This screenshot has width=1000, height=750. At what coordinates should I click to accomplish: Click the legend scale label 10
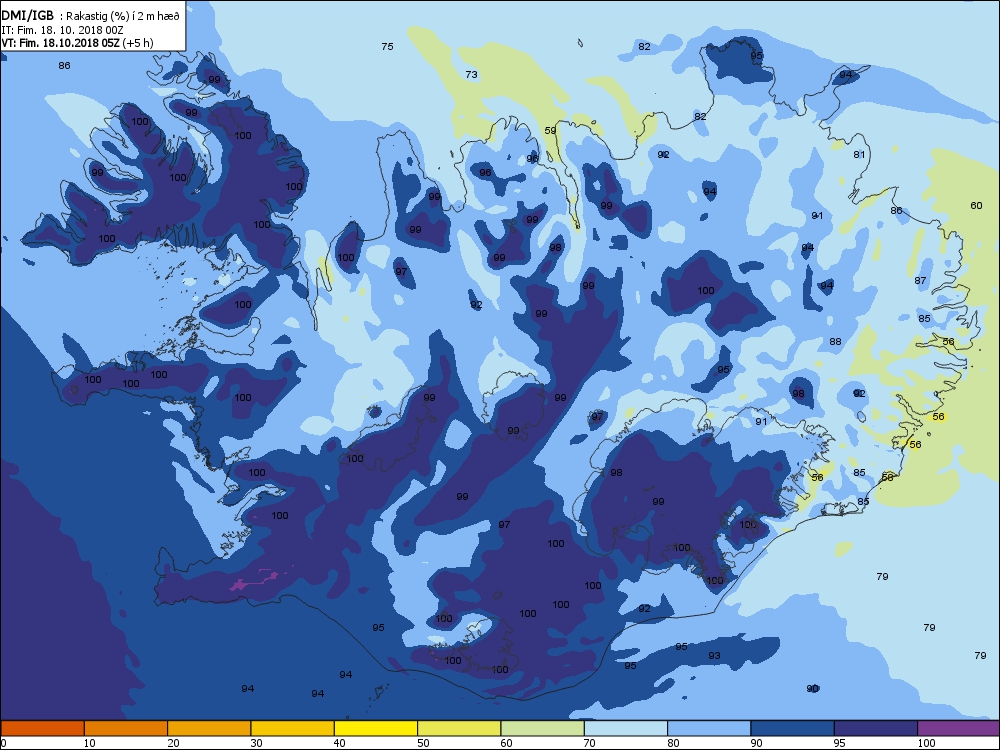[x=89, y=743]
